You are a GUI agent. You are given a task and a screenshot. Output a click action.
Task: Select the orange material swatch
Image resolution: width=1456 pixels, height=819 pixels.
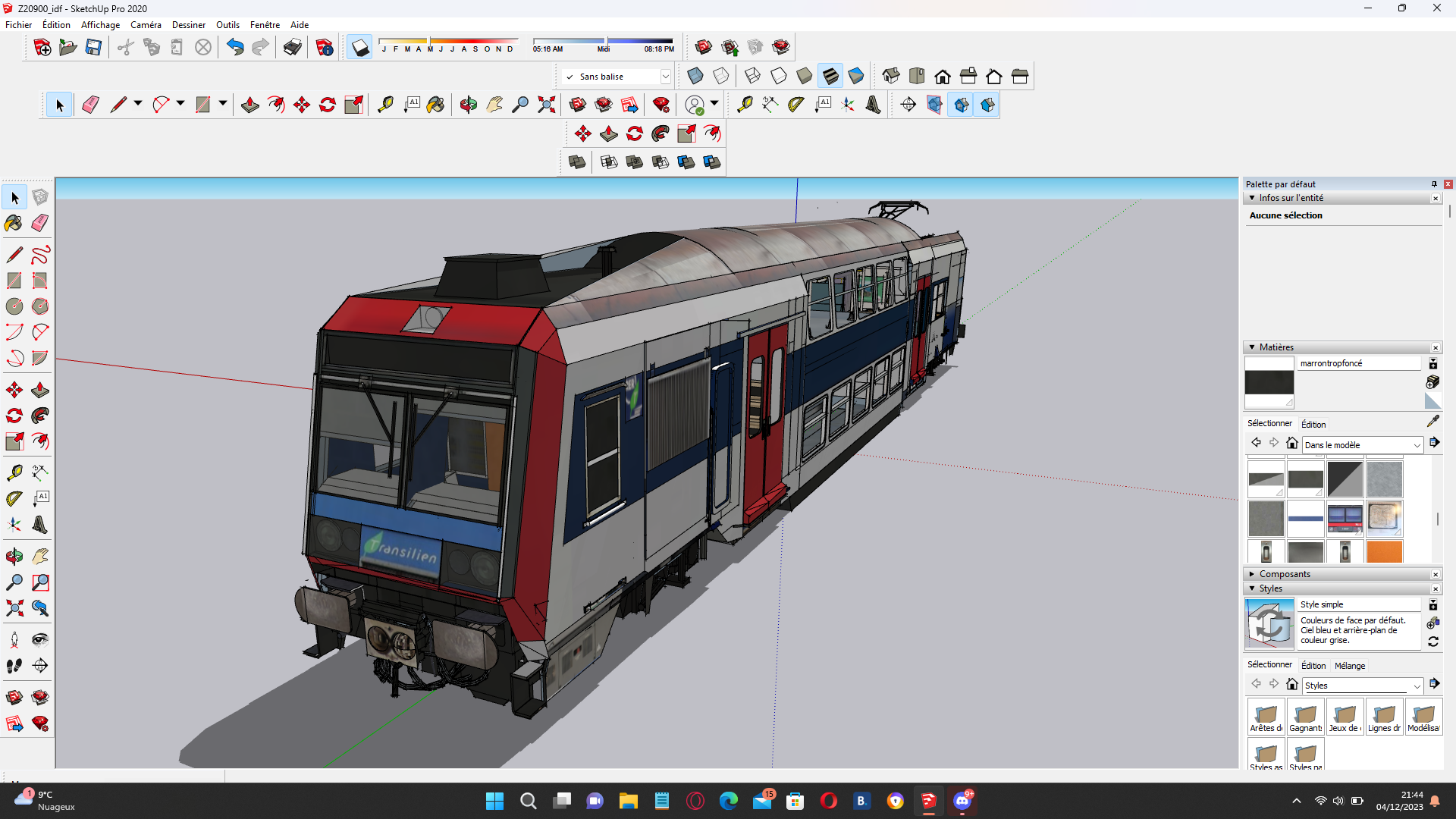point(1384,551)
